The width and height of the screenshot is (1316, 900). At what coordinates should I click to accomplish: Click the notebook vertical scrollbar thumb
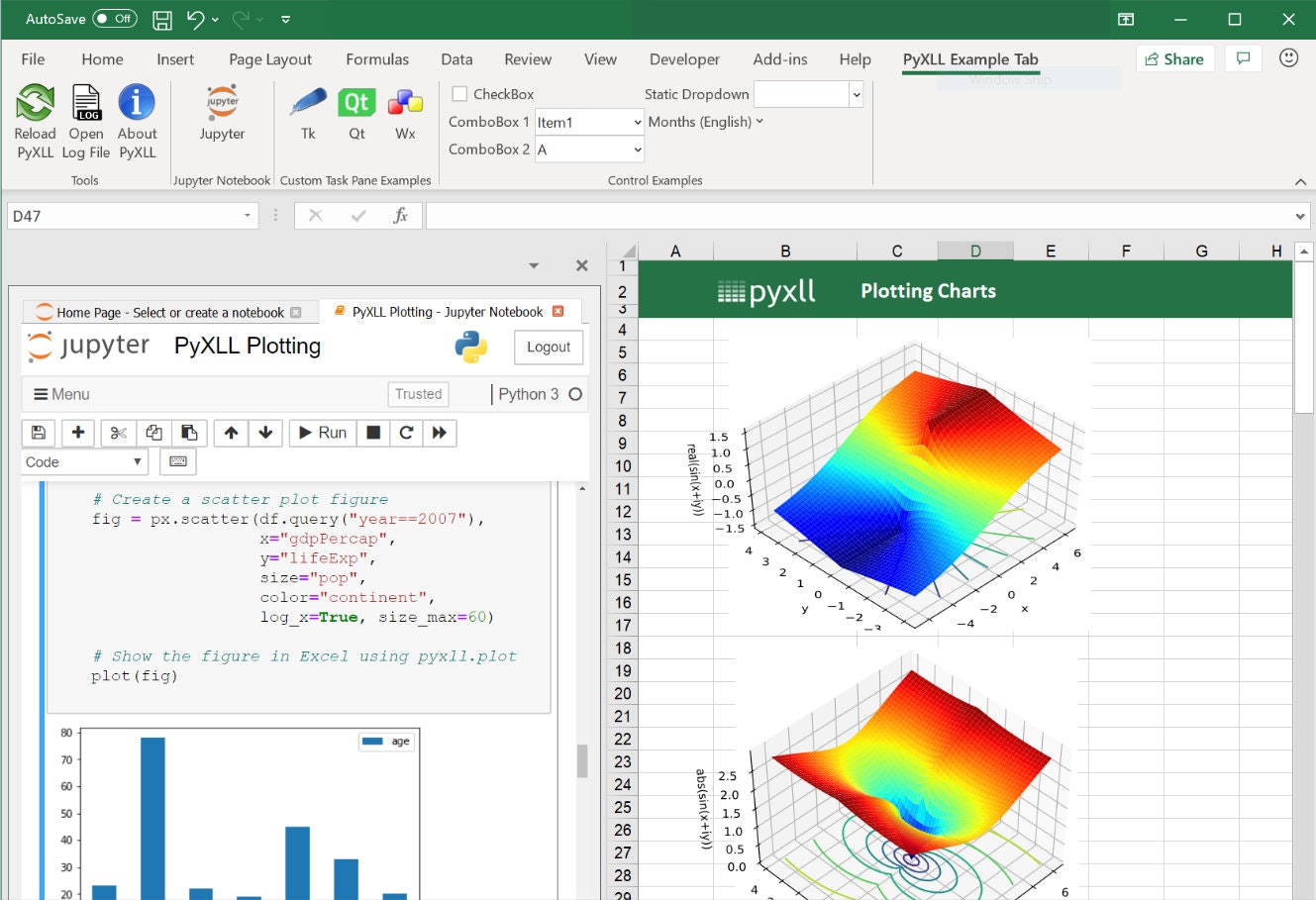(x=582, y=760)
